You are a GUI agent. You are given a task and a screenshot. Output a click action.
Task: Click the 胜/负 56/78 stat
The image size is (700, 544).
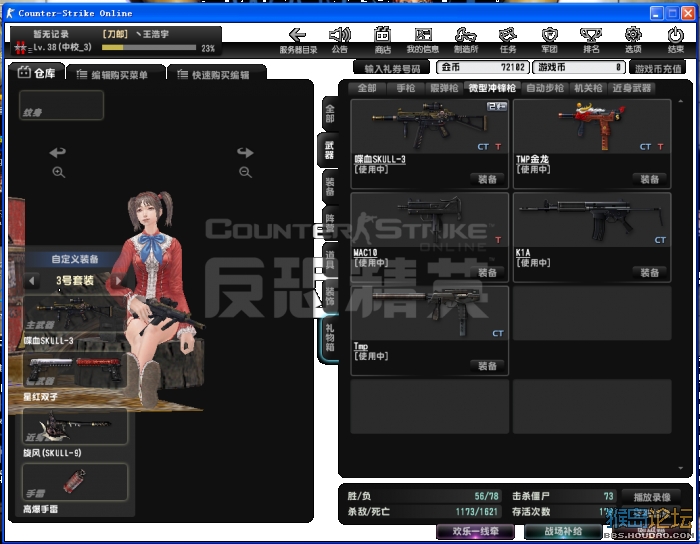click(x=423, y=496)
